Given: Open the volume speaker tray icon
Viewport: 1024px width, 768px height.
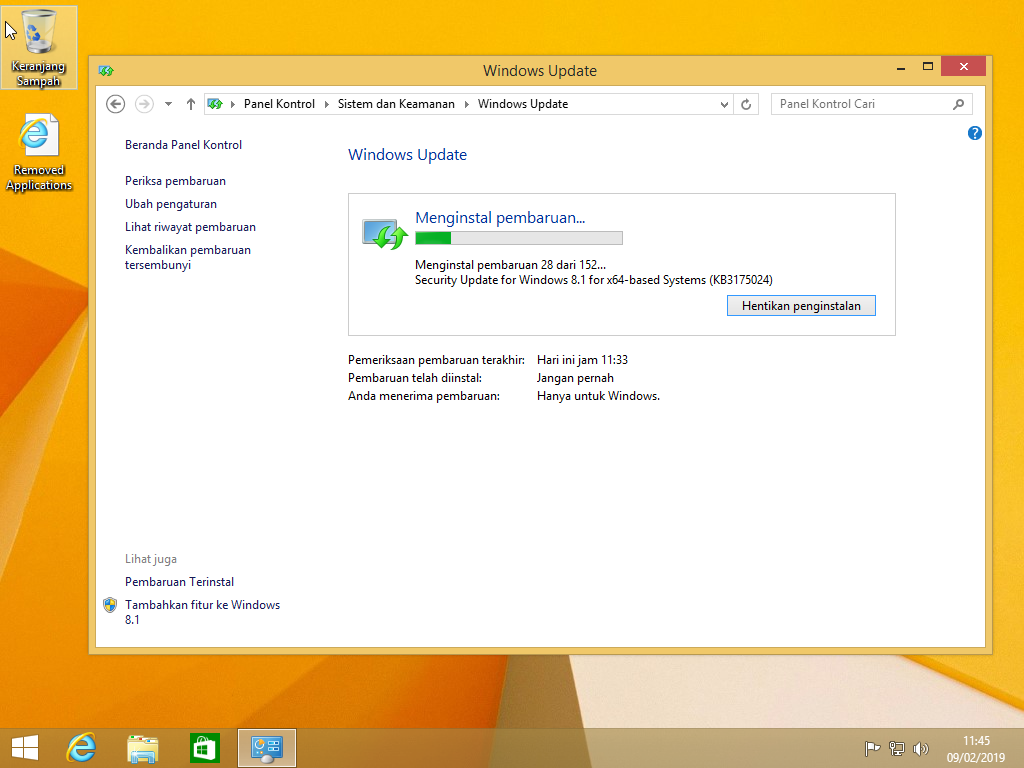Looking at the screenshot, I should coord(921,748).
